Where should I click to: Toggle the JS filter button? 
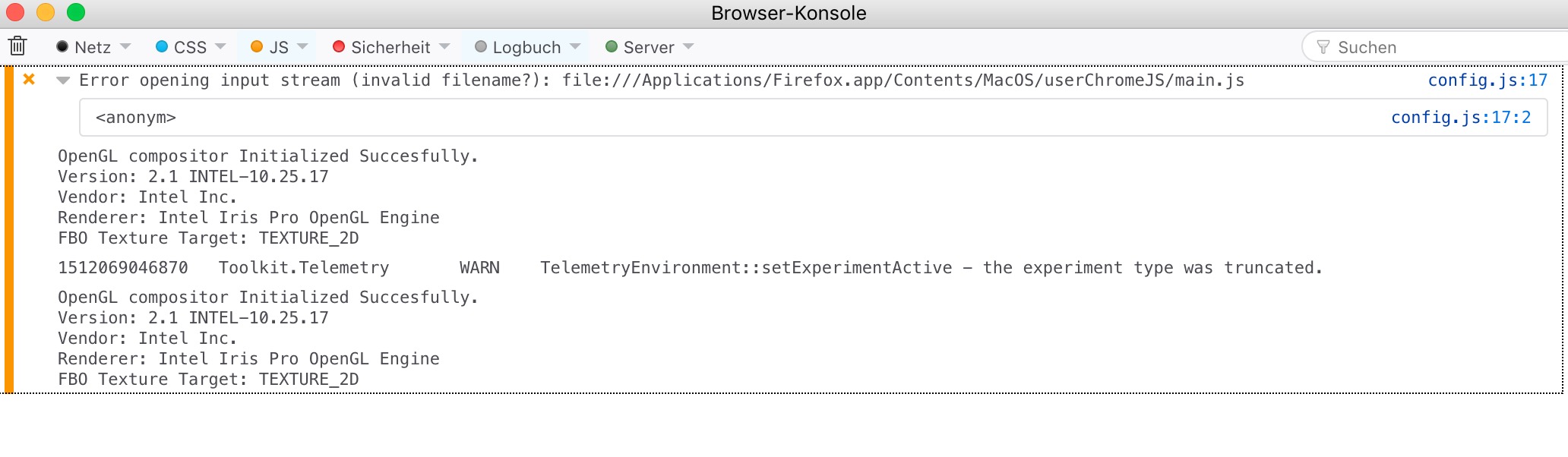(270, 47)
